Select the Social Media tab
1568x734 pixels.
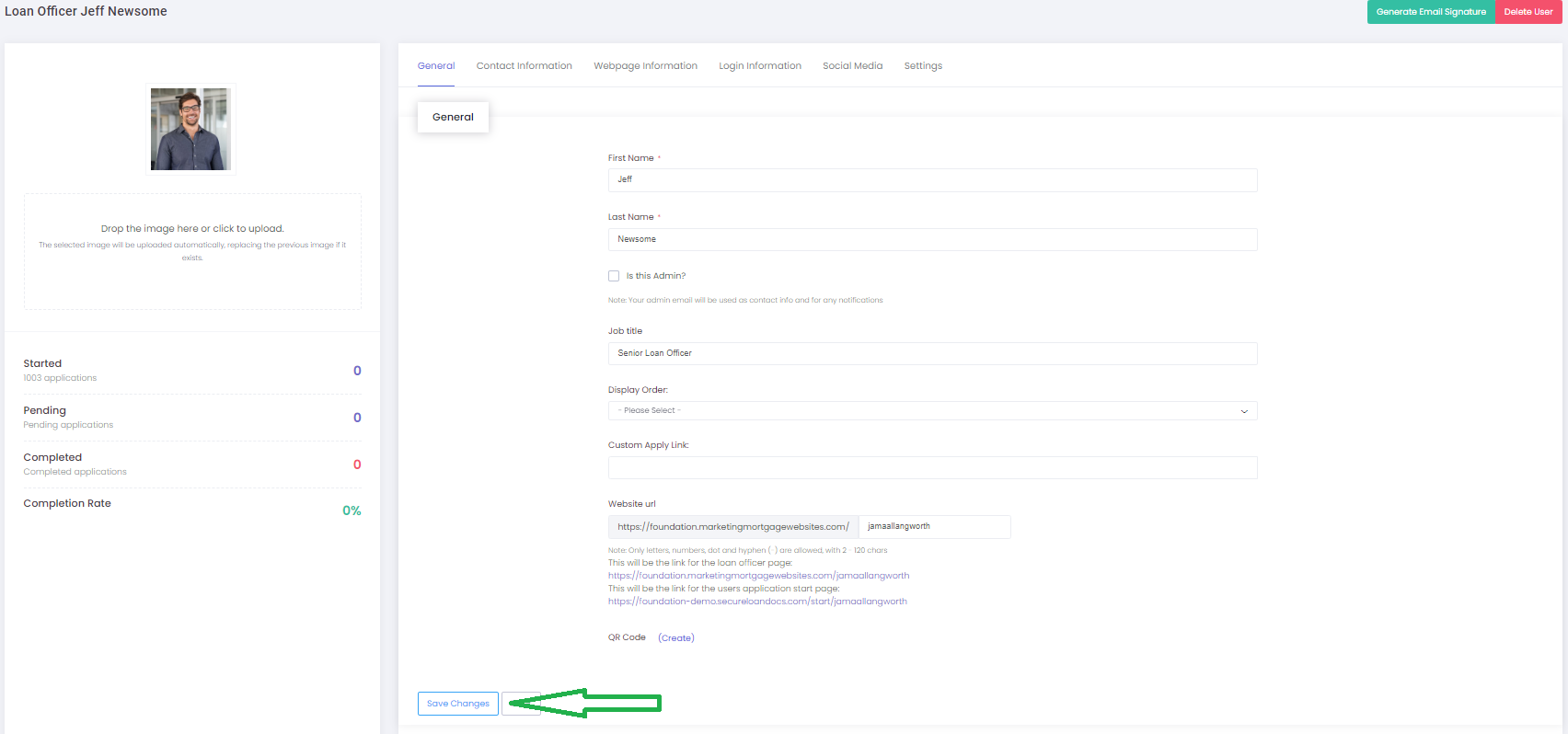click(x=852, y=66)
